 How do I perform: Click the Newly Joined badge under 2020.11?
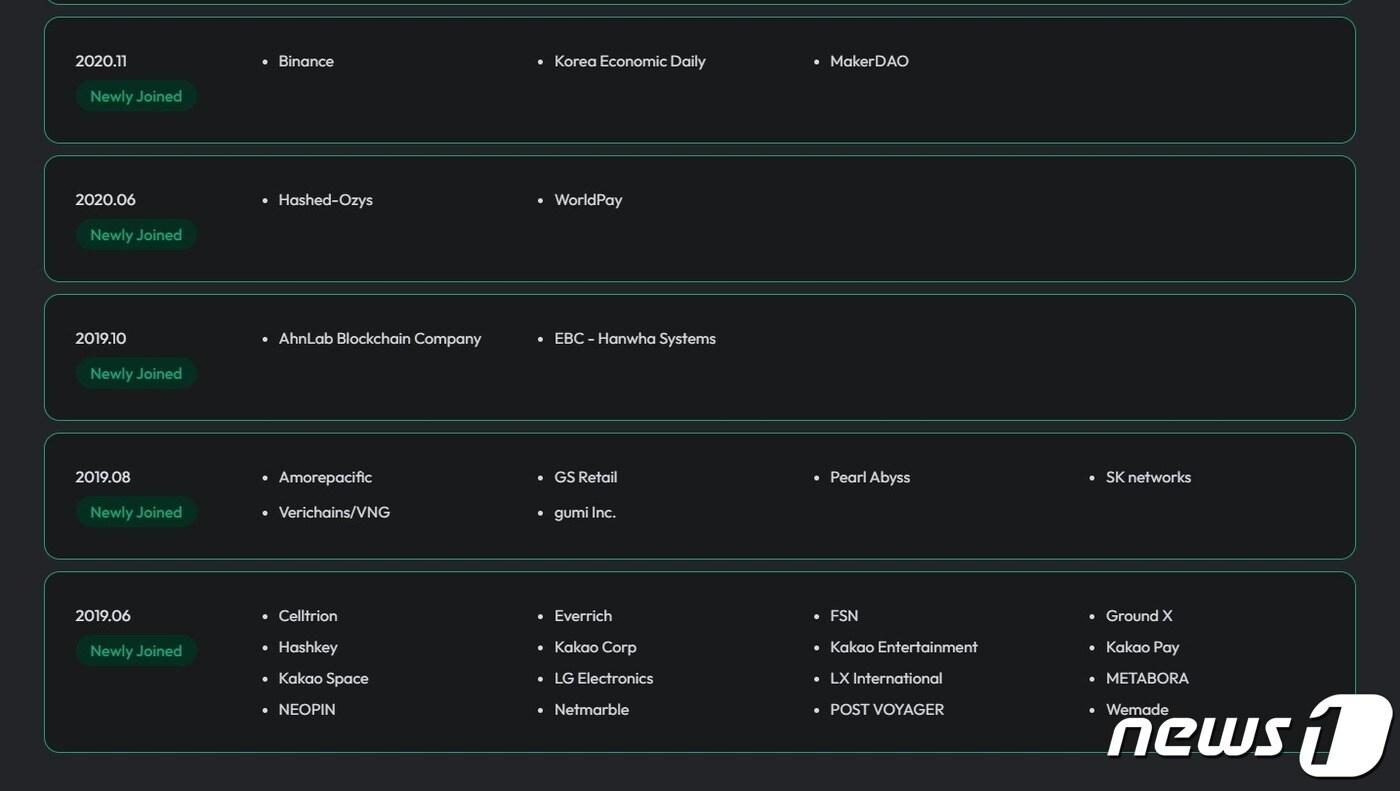(x=136, y=96)
